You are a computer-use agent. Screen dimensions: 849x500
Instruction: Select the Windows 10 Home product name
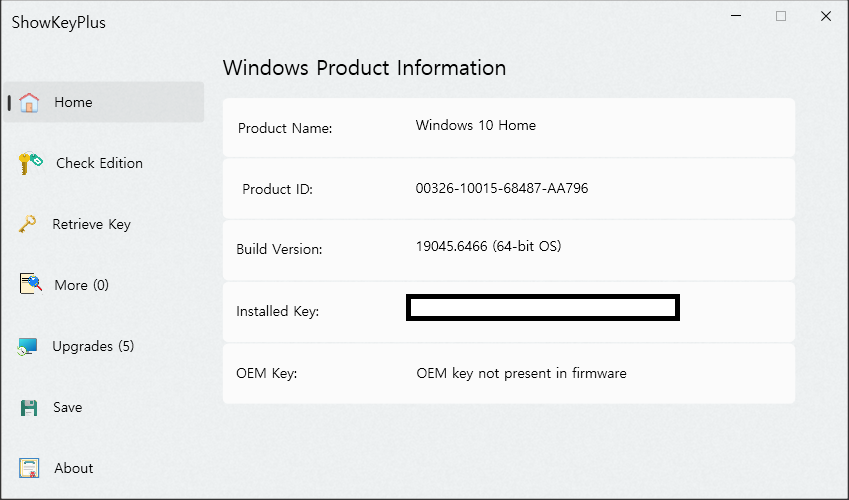475,125
